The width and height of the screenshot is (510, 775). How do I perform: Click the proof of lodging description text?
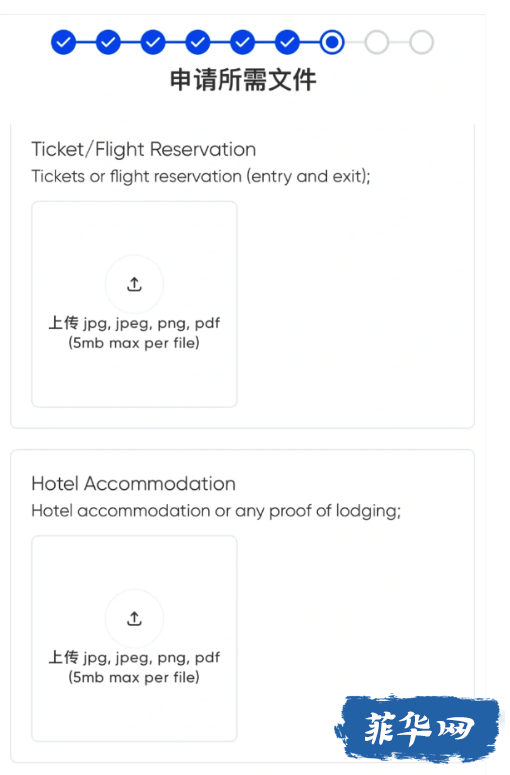pyautogui.click(x=216, y=511)
